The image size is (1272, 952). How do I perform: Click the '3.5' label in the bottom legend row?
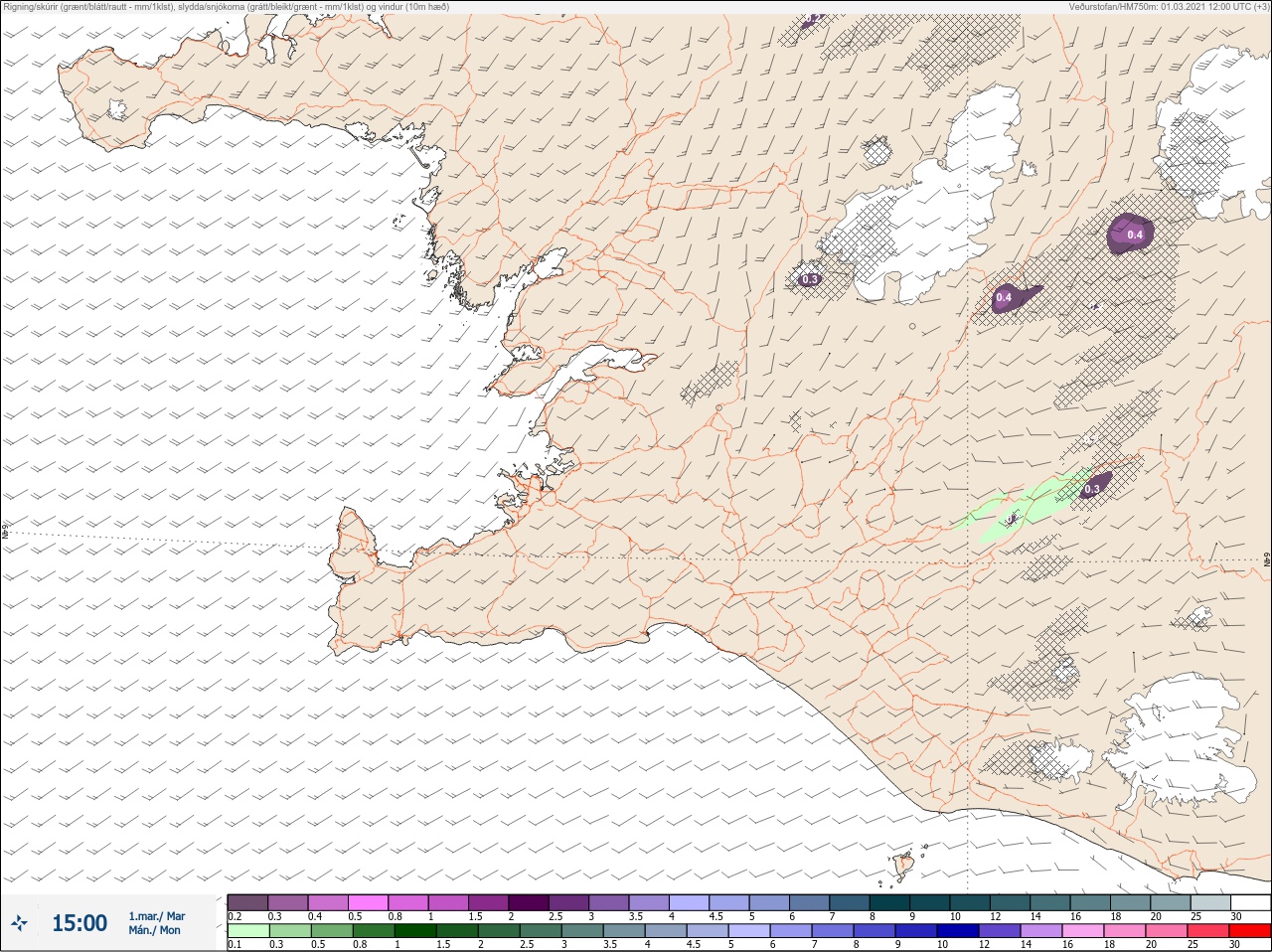[610, 944]
